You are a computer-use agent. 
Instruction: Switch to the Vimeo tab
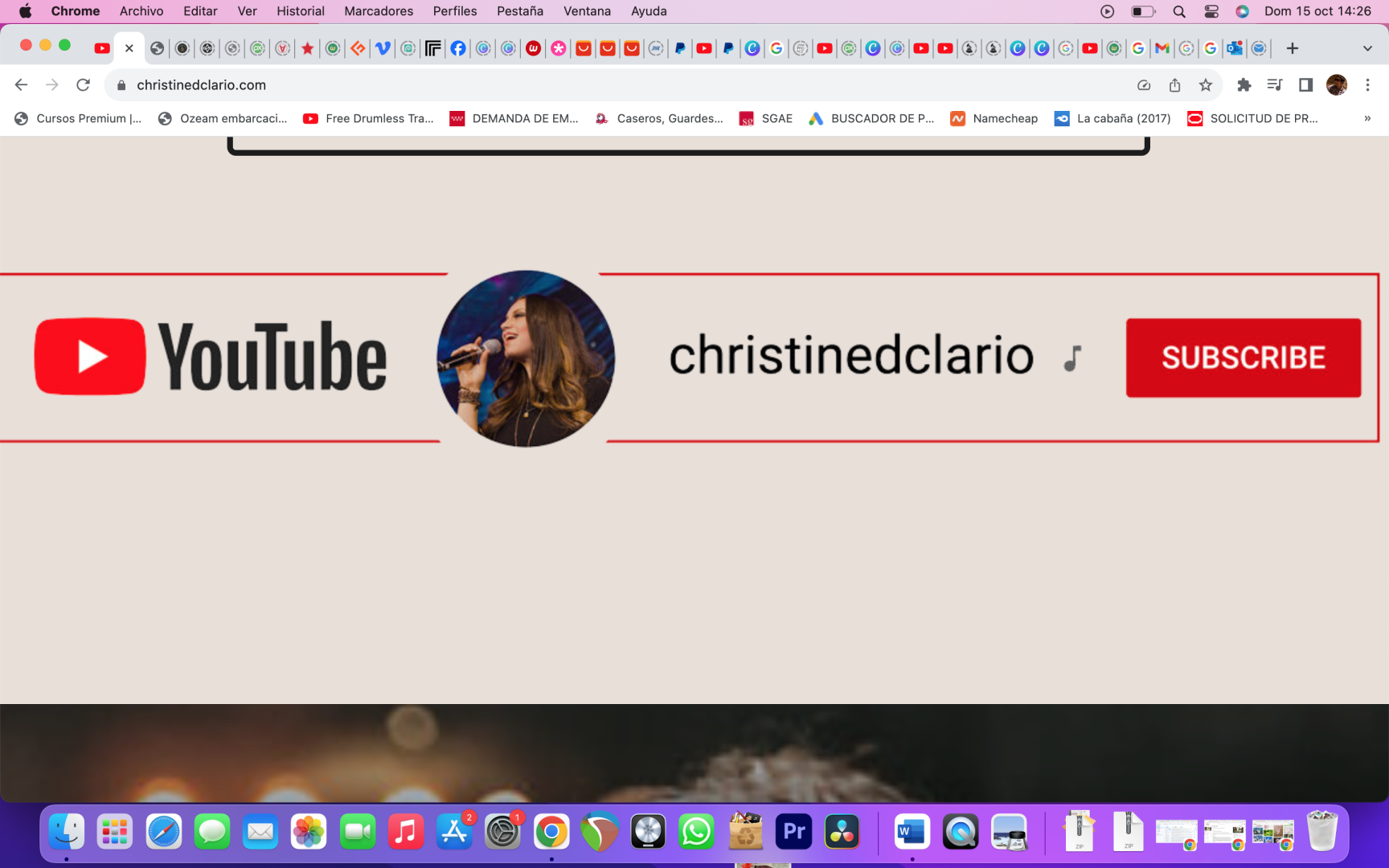[x=383, y=48]
